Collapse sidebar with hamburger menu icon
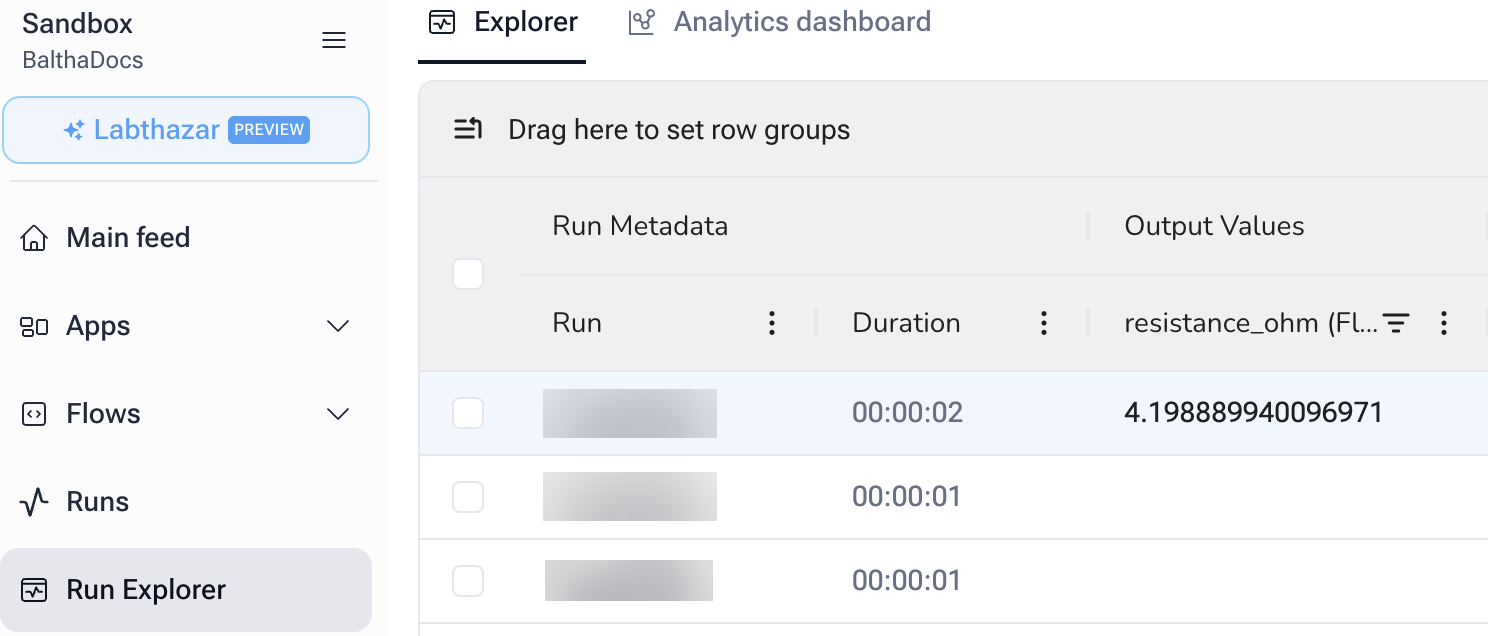 point(333,40)
